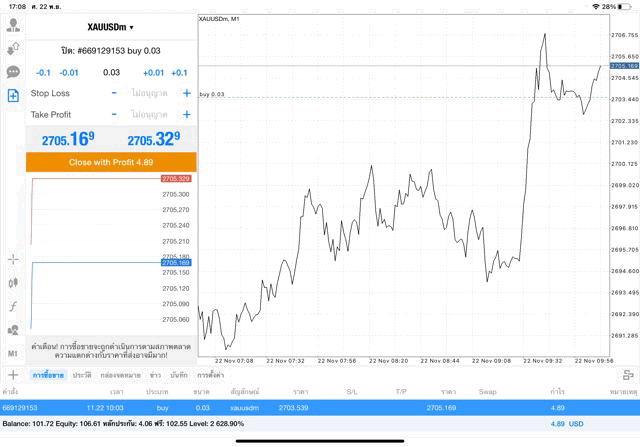Switch to the ข่าว (News) tab
640x447 pixels.
pyautogui.click(x=155, y=374)
